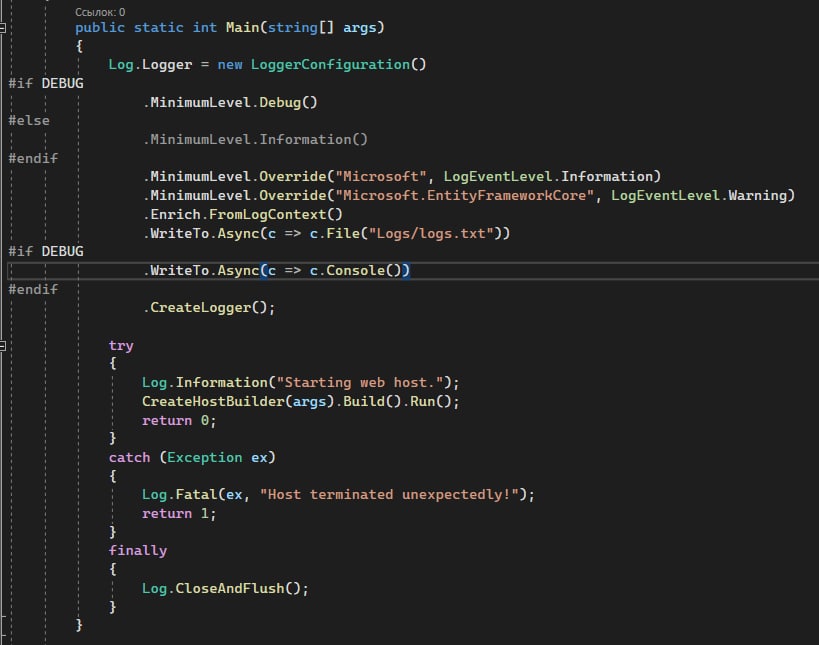Click 'Warning' in LogEventLevel.Warning
Screen dimensions: 819x645
pyautogui.click(x=757, y=195)
